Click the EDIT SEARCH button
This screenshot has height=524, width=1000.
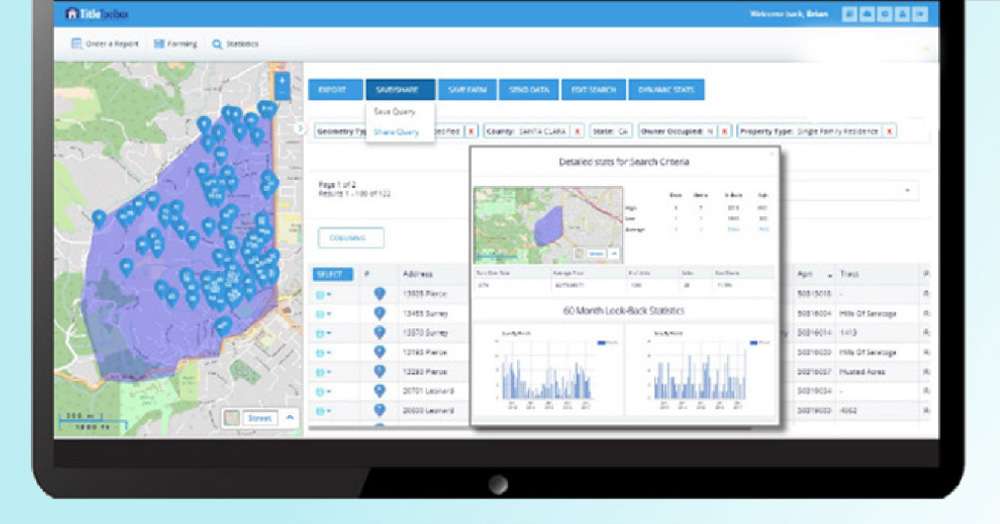[594, 90]
